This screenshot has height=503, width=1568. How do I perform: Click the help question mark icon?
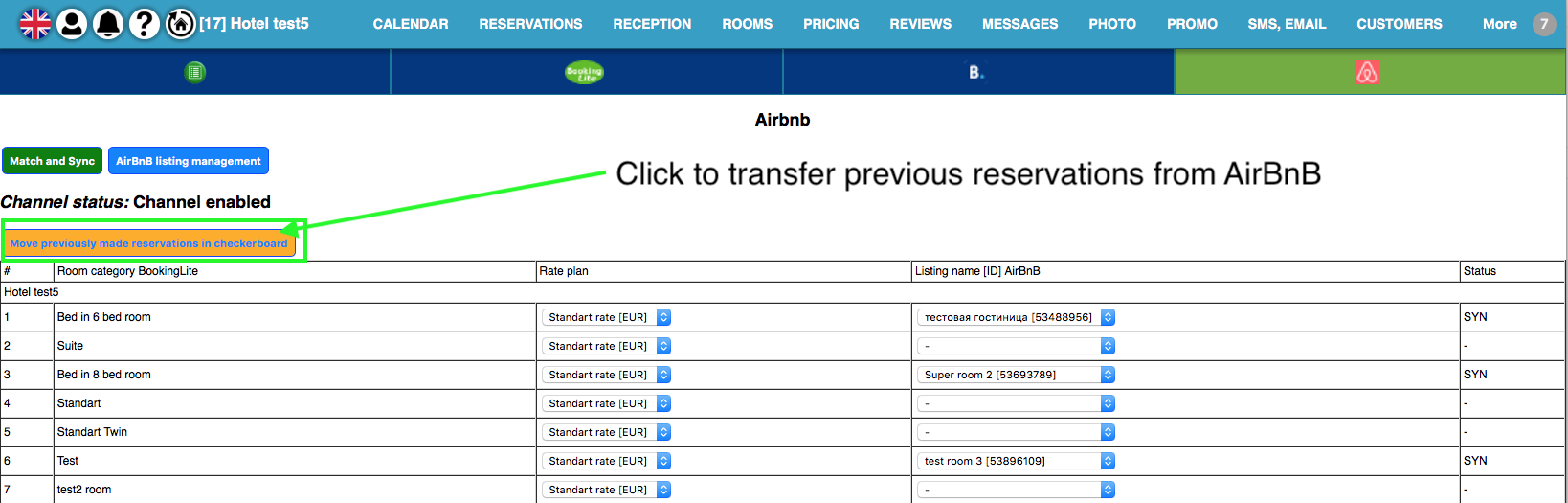click(145, 23)
